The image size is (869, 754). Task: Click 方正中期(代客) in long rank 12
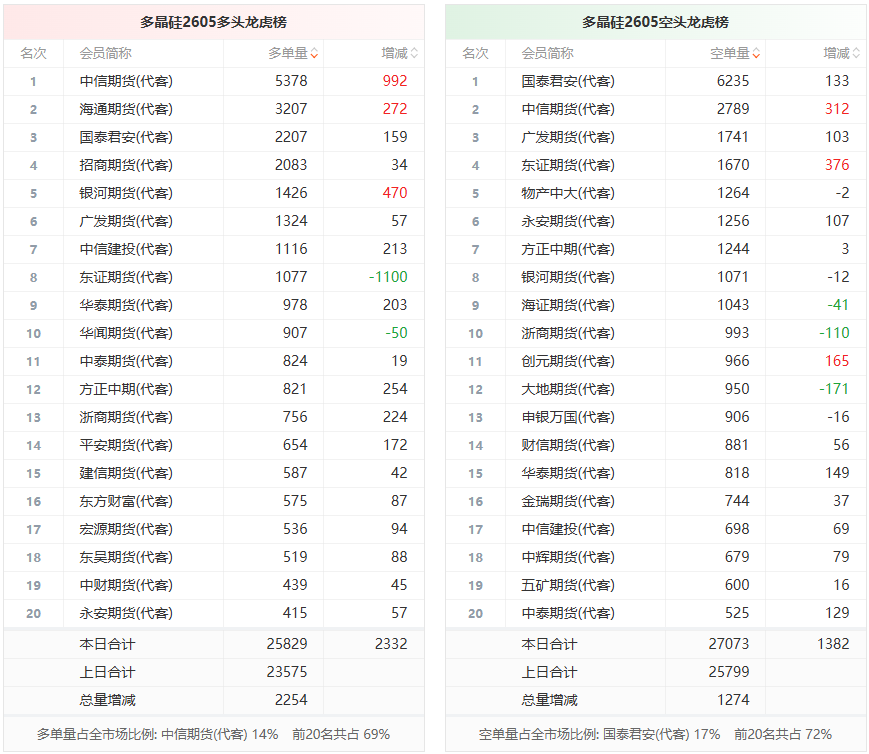(126, 389)
